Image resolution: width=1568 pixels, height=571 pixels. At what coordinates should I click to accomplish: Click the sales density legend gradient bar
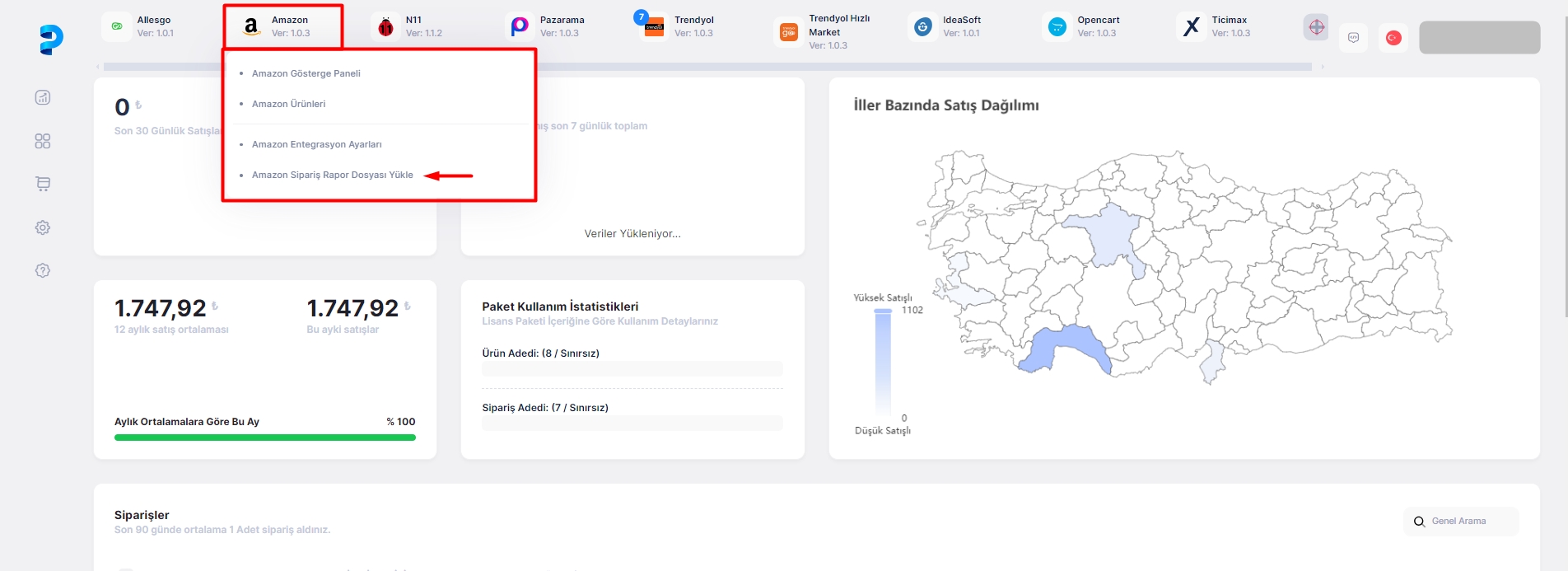[883, 363]
